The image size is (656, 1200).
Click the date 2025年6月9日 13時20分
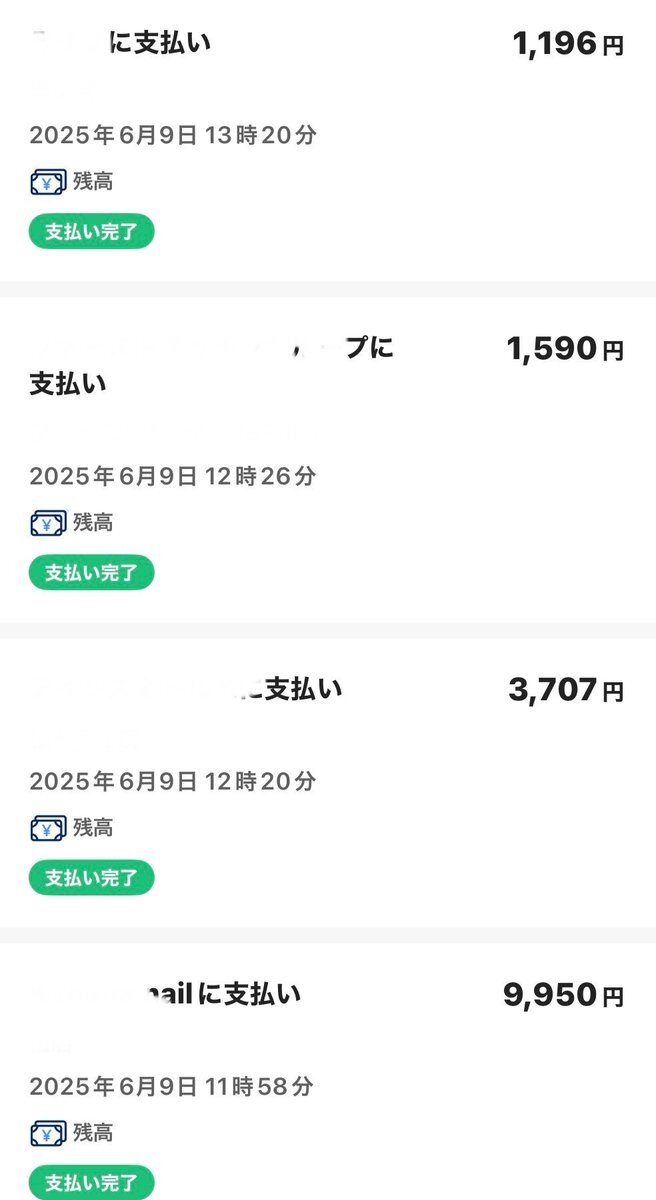click(172, 135)
